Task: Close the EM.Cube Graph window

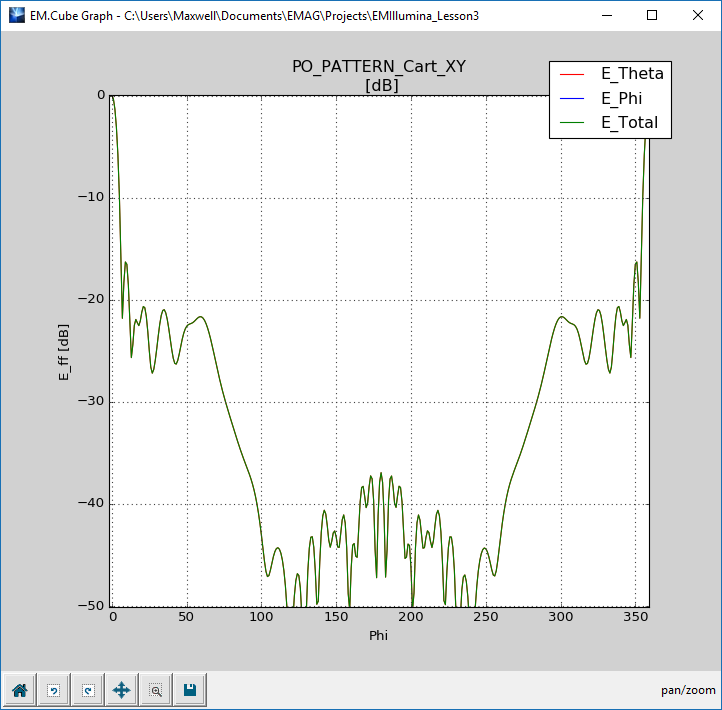Action: click(698, 15)
